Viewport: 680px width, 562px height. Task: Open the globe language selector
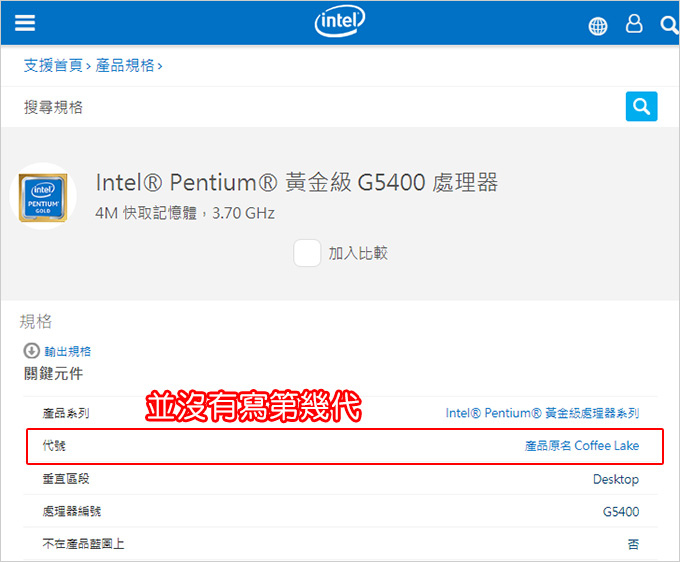(598, 26)
